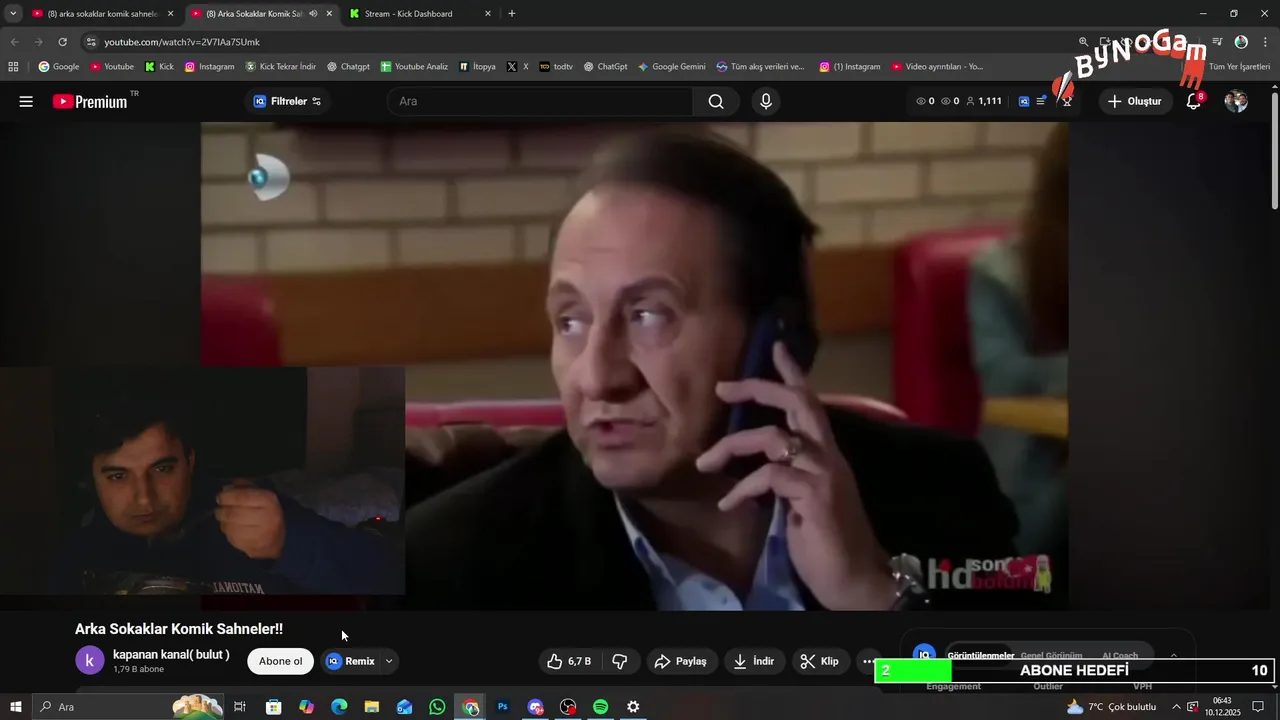Open the Youtube Analiz bookmark
Viewport: 1280px width, 720px height.
pyautogui.click(x=414, y=67)
